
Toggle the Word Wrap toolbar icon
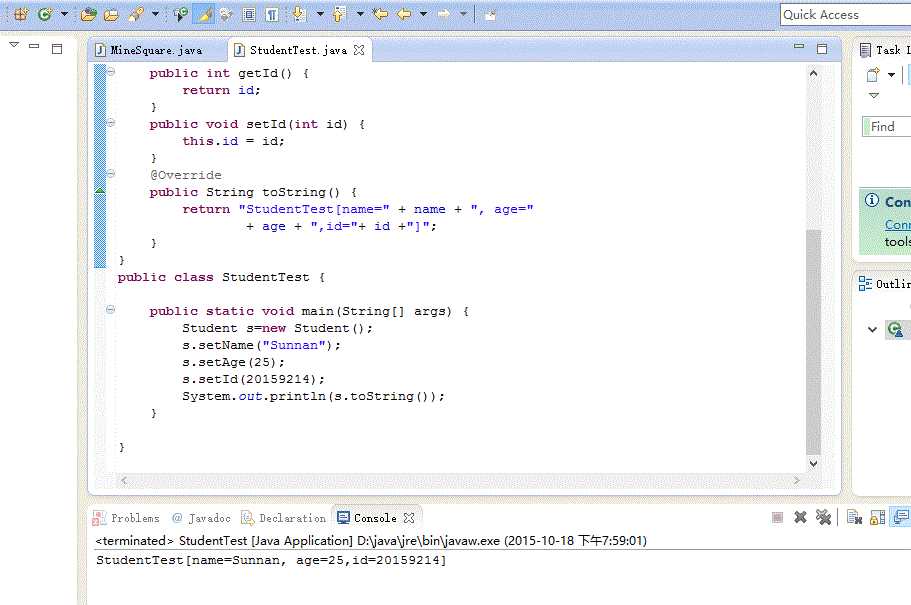pyautogui.click(x=226, y=14)
